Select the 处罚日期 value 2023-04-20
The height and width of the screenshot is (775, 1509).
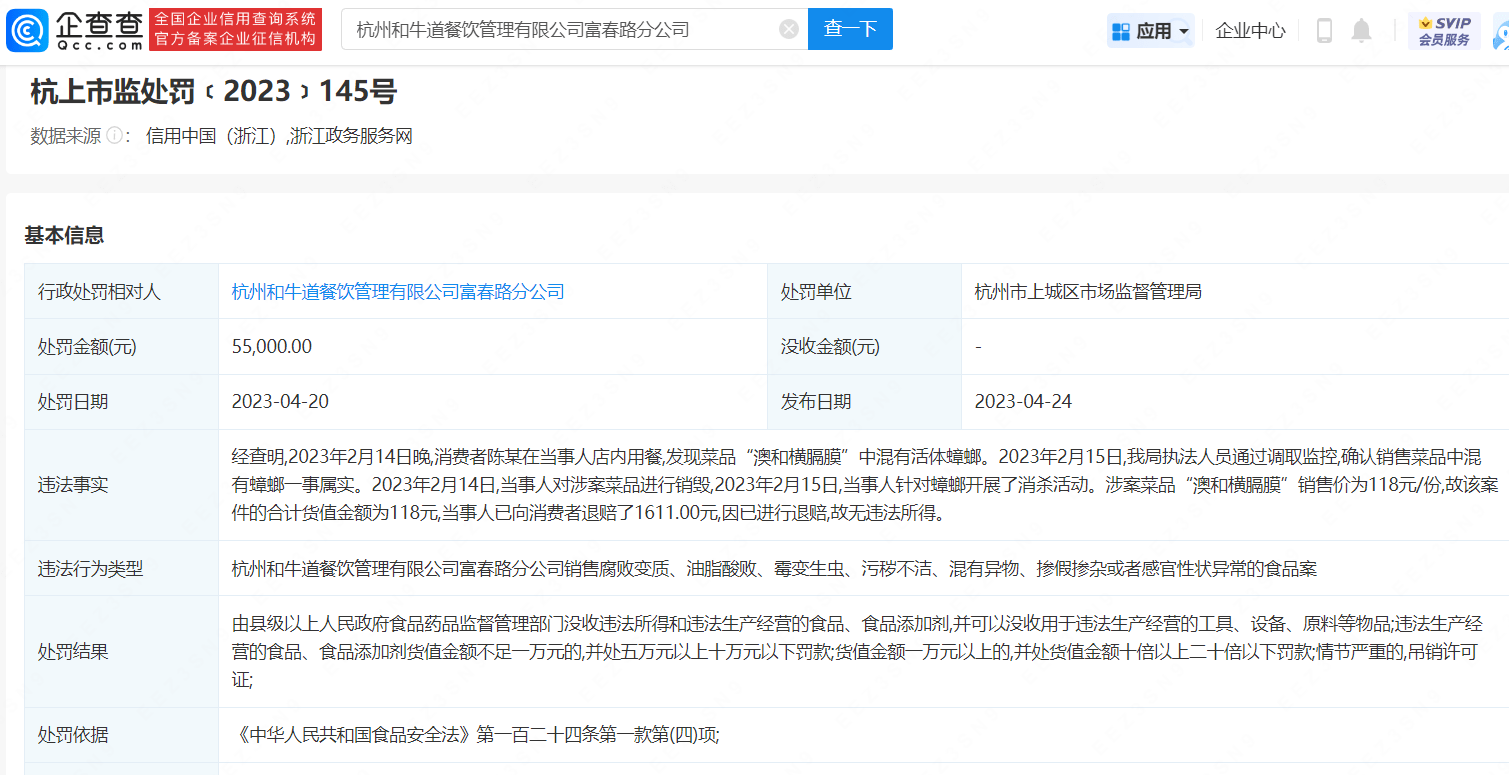(280, 402)
